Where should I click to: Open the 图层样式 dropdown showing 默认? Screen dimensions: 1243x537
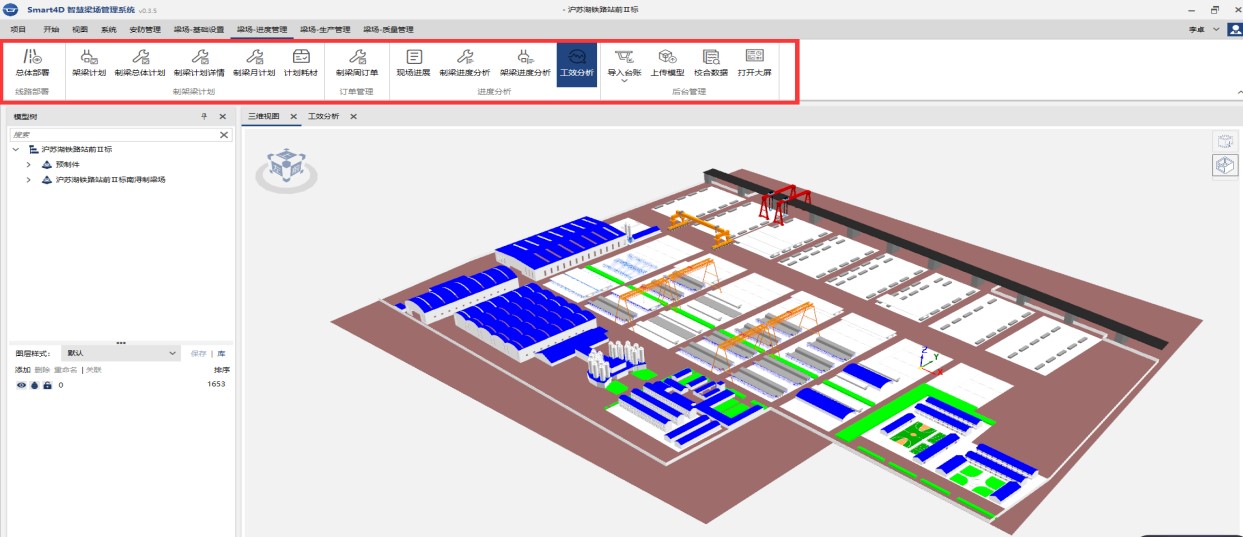(x=120, y=353)
